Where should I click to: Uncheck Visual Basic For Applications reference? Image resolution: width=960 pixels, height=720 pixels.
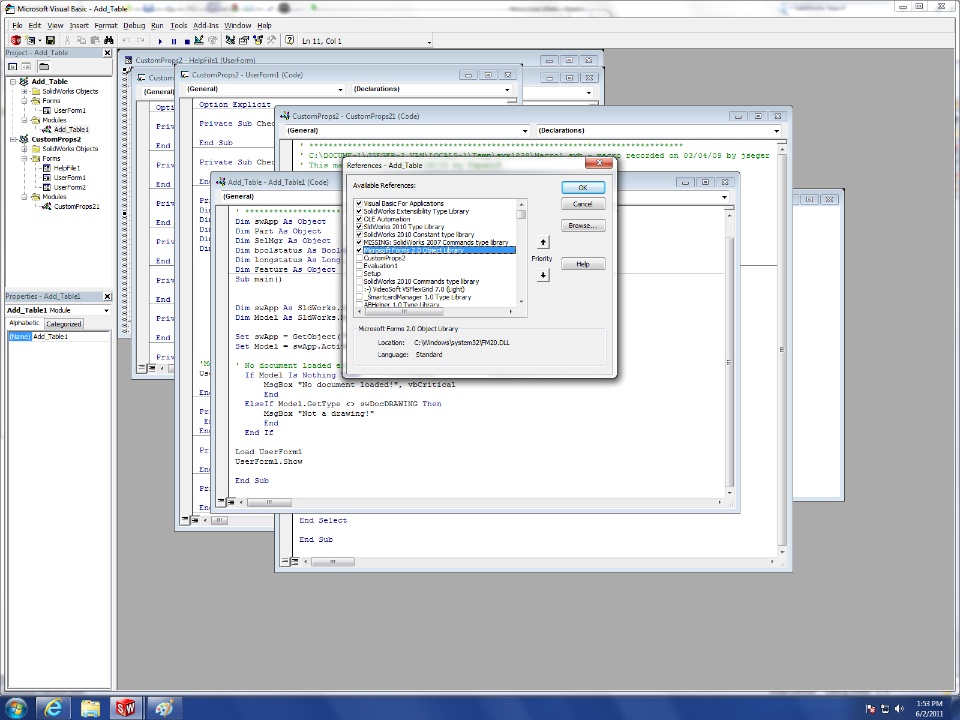click(359, 203)
